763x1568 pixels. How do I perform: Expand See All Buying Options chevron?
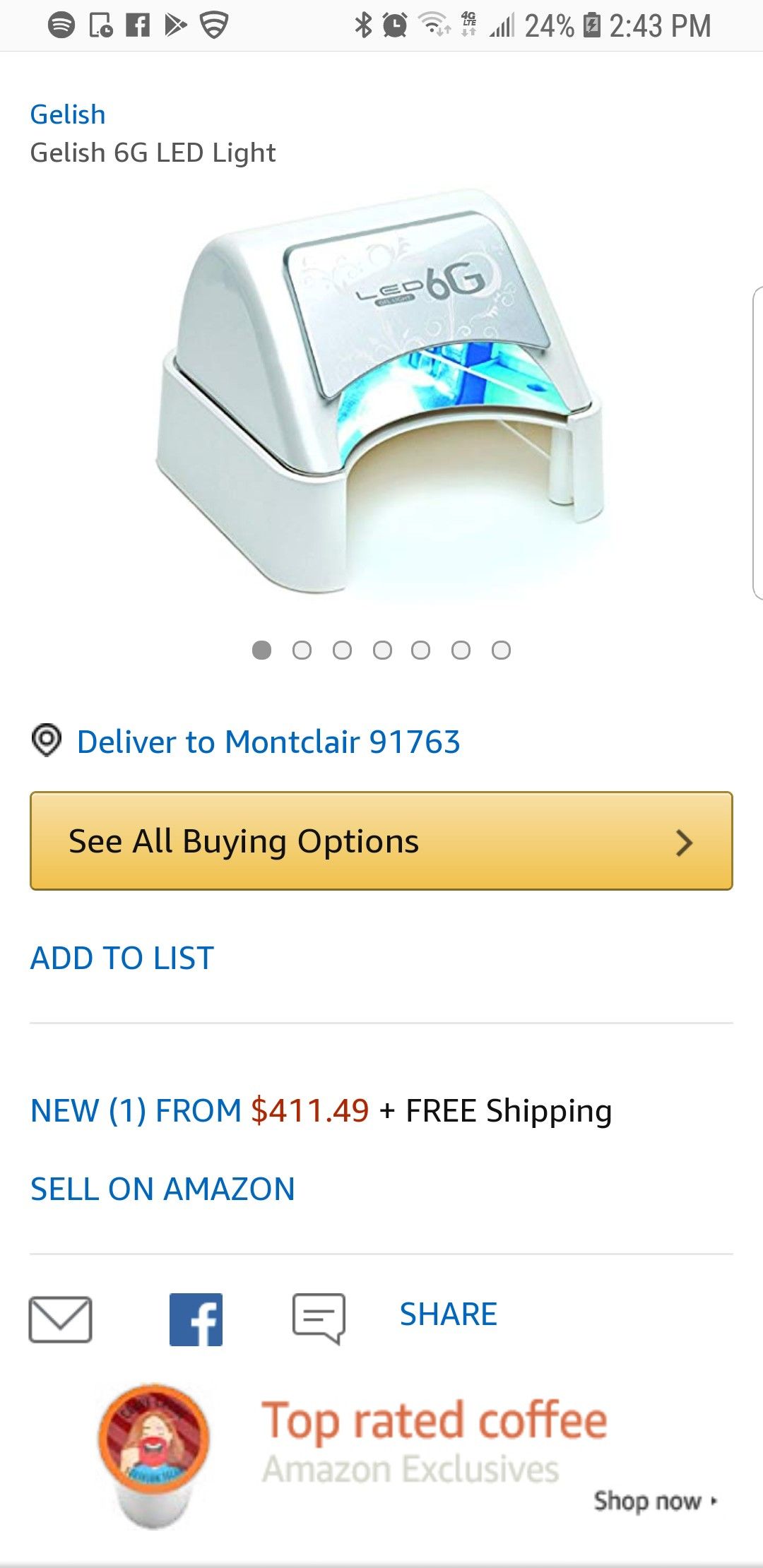coord(683,842)
